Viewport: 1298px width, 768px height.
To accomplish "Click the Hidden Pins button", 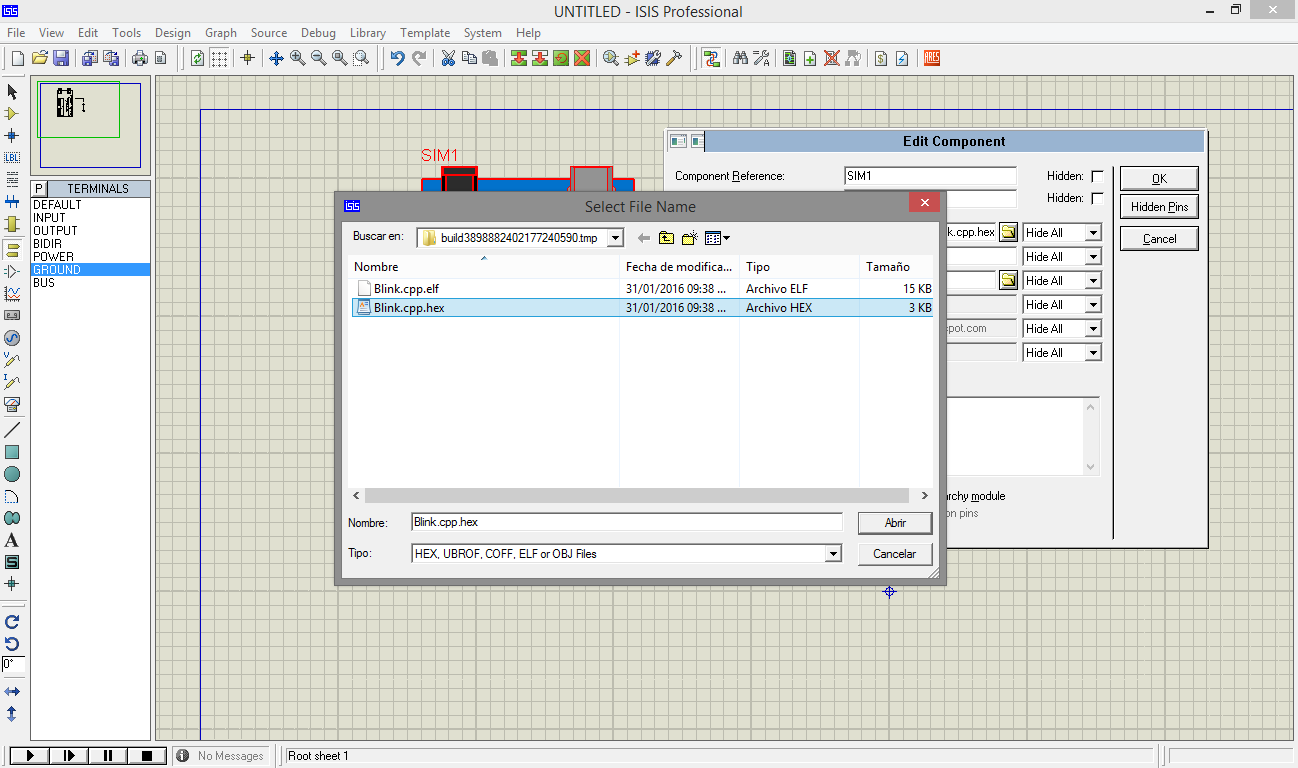I will click(x=1159, y=207).
